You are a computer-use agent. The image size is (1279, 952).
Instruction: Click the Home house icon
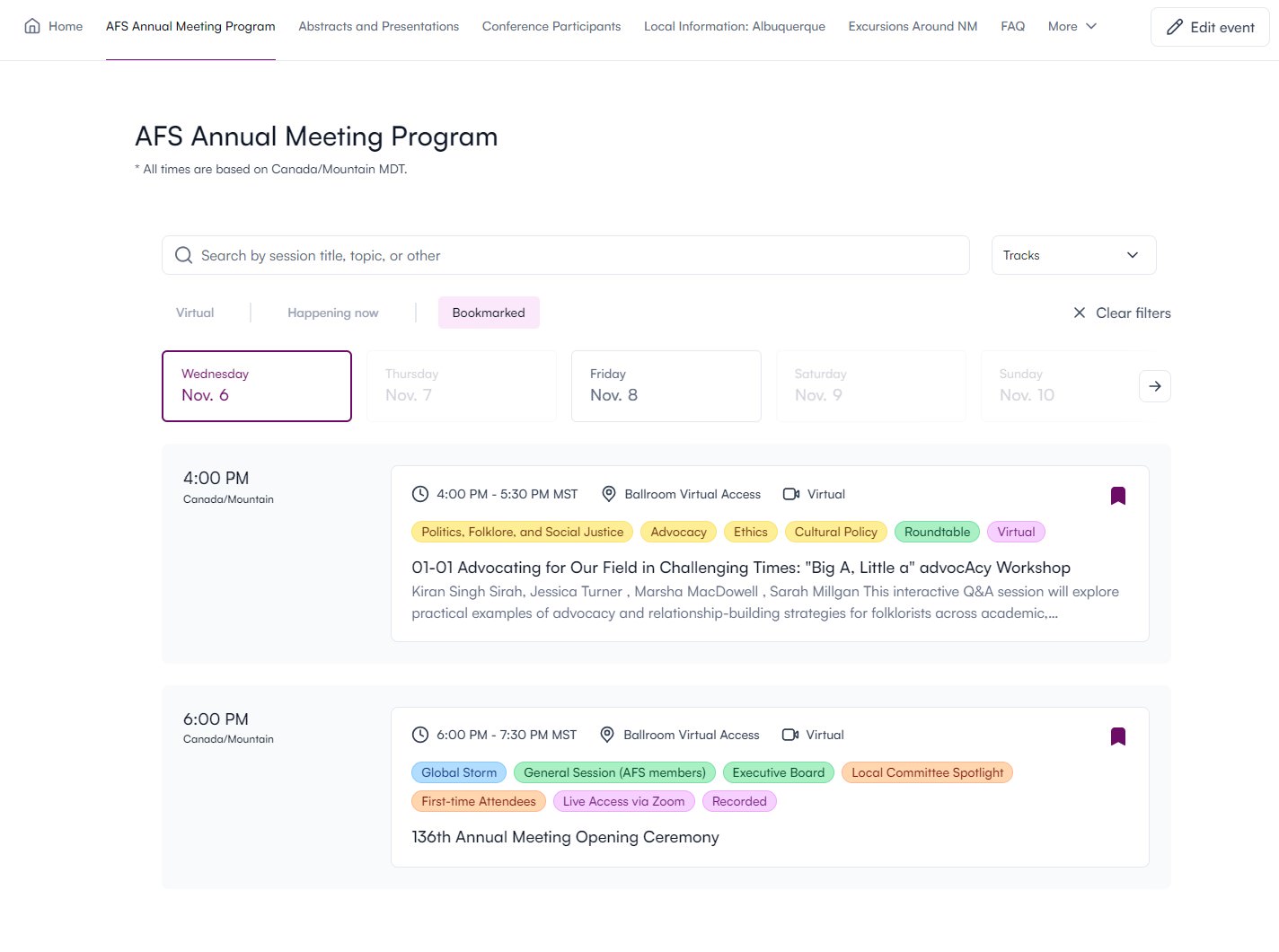click(x=32, y=26)
